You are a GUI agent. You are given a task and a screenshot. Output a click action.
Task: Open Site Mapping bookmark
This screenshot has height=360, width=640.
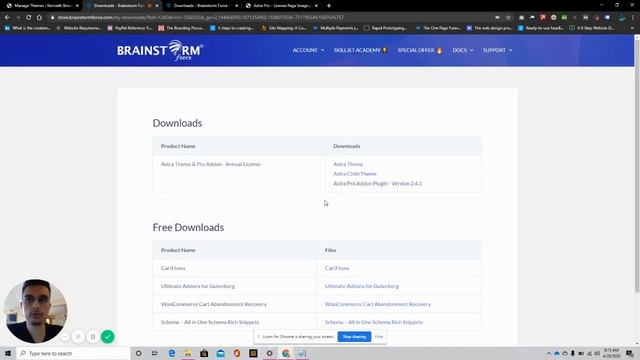pos(284,28)
